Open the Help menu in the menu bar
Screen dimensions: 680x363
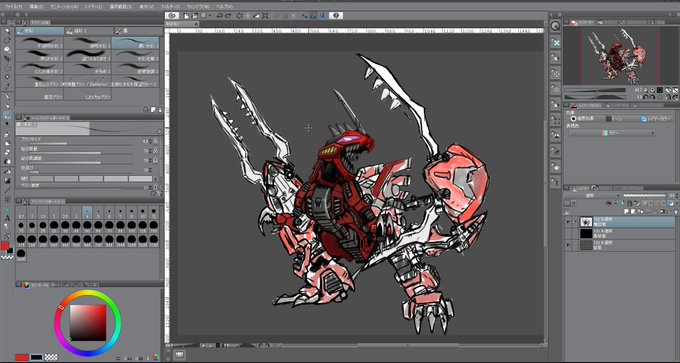pyautogui.click(x=224, y=7)
